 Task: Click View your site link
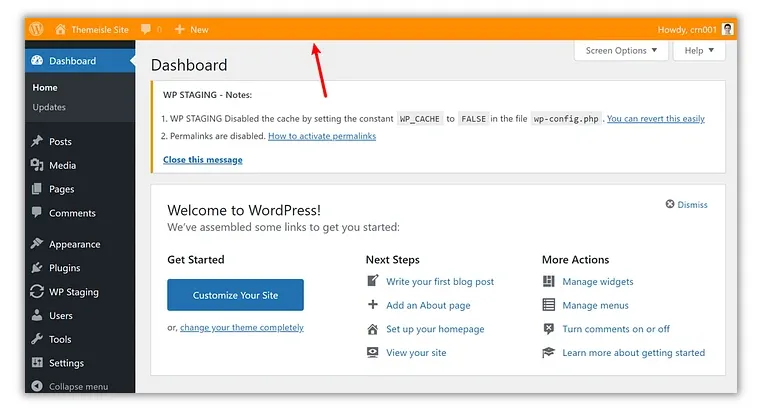pyautogui.click(x=416, y=353)
